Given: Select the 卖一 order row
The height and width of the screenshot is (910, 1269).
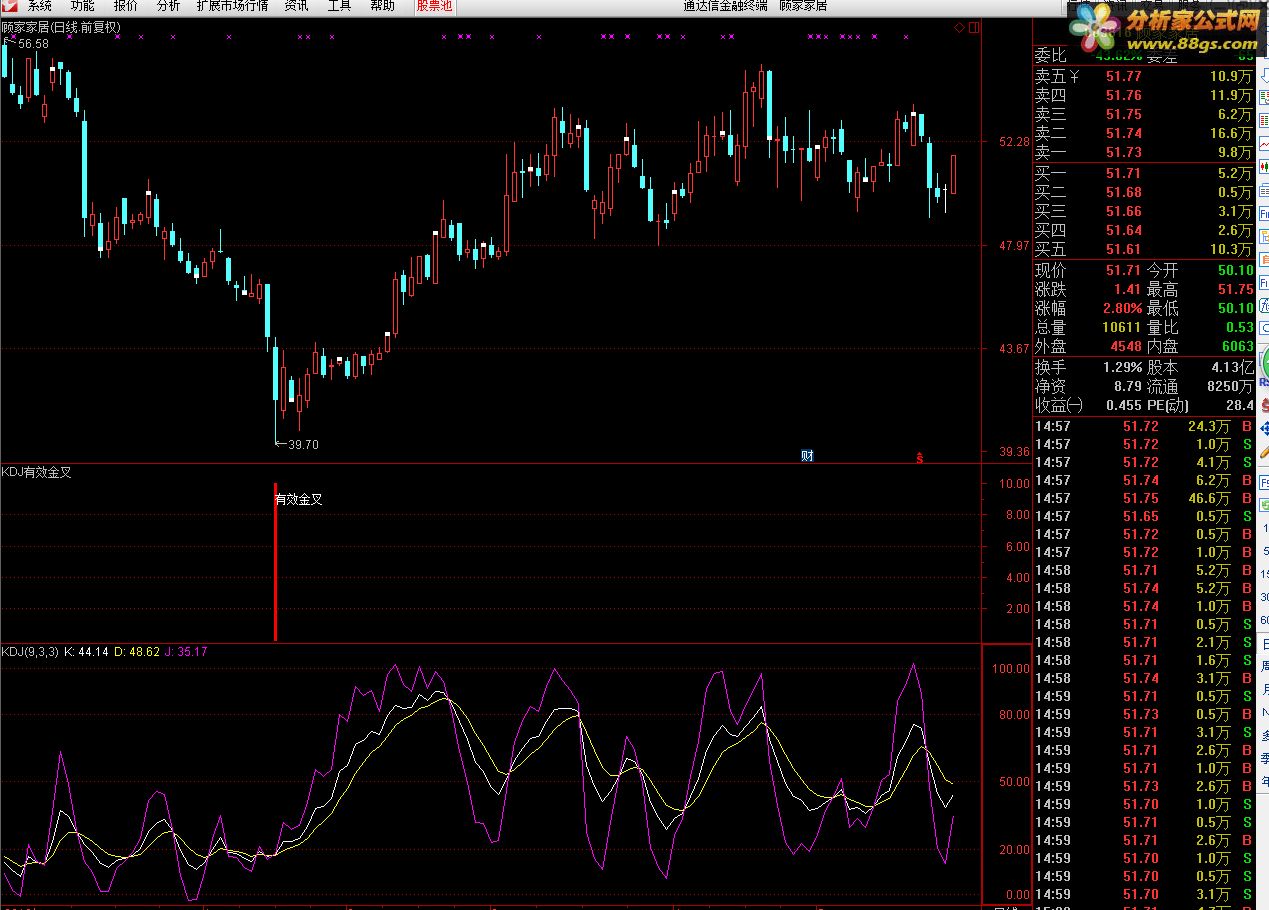Looking at the screenshot, I should 1144,153.
